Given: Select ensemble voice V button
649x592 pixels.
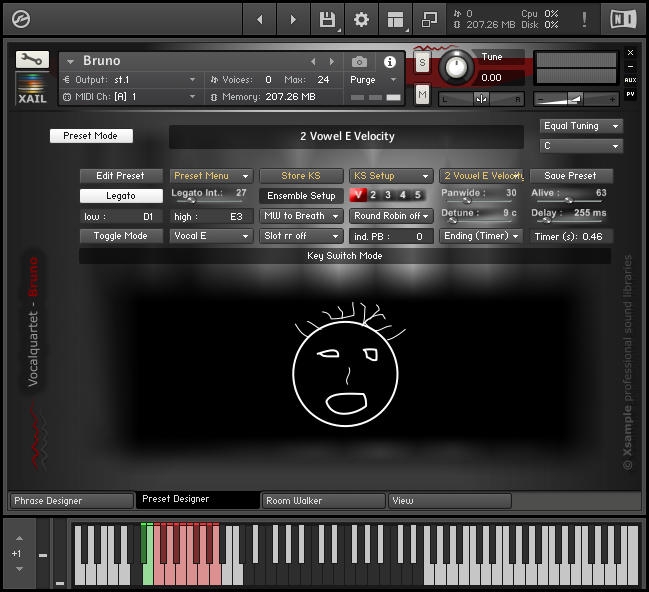Looking at the screenshot, I should (x=358, y=195).
